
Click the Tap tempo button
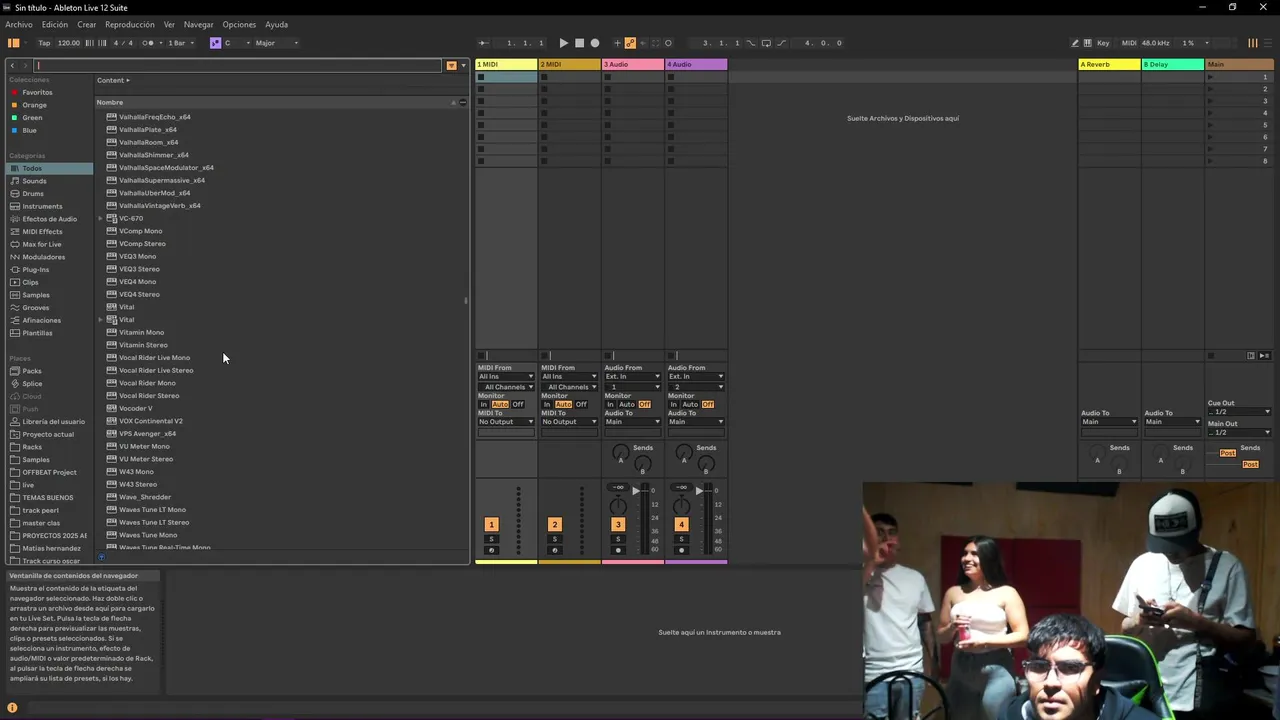(44, 43)
